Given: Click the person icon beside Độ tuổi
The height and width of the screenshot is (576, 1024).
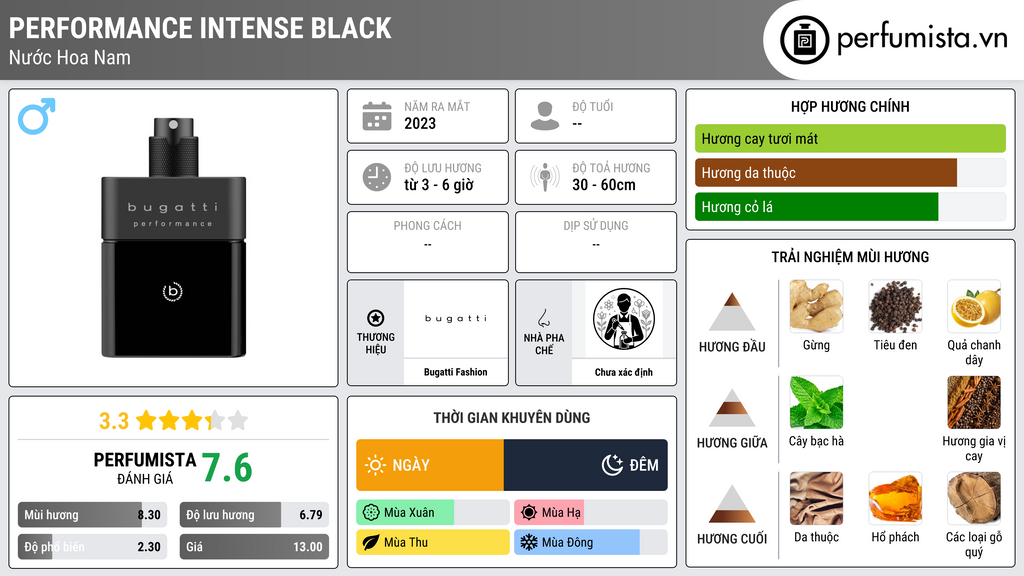Looking at the screenshot, I should pyautogui.click(x=545, y=116).
